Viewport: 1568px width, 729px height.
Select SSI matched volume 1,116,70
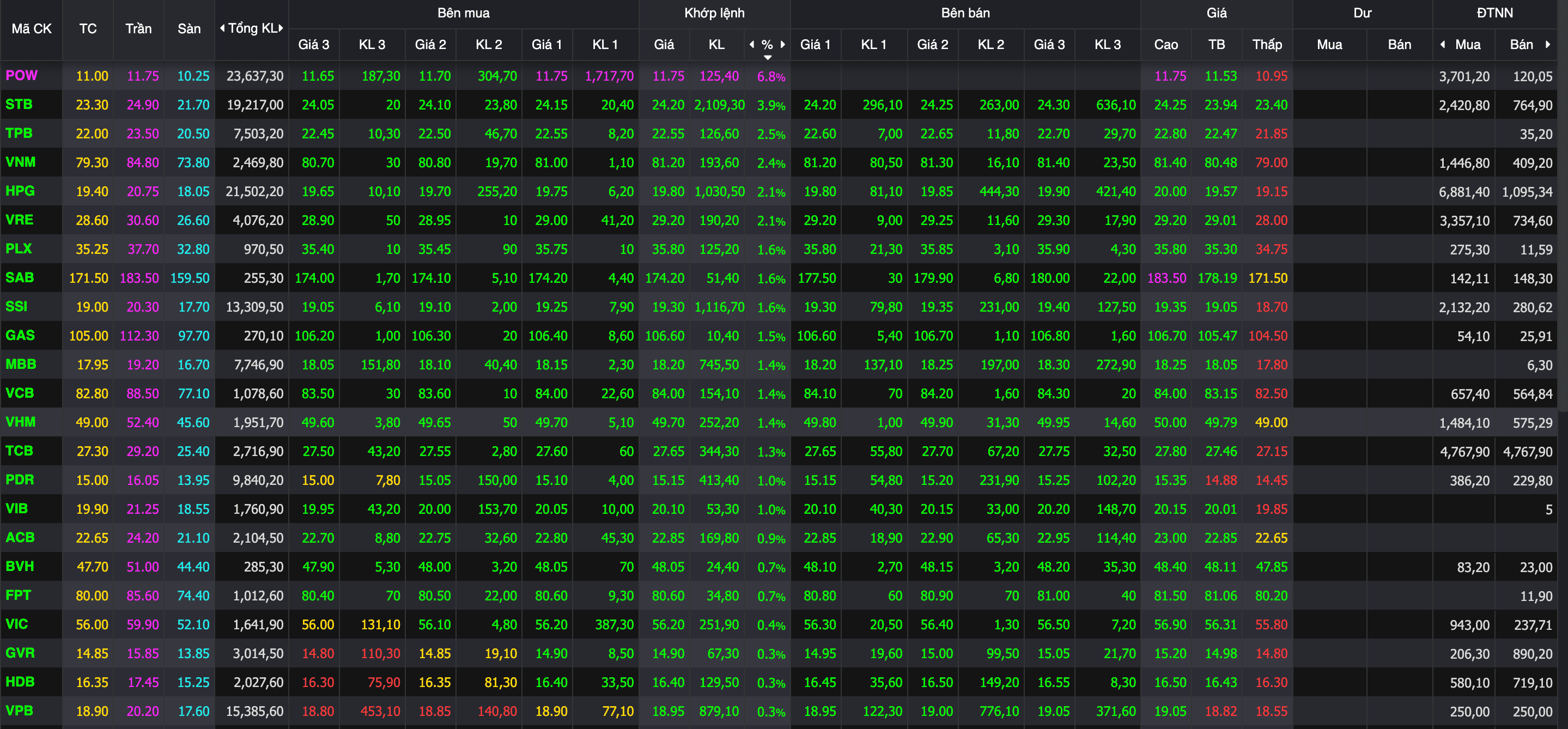(x=720, y=307)
